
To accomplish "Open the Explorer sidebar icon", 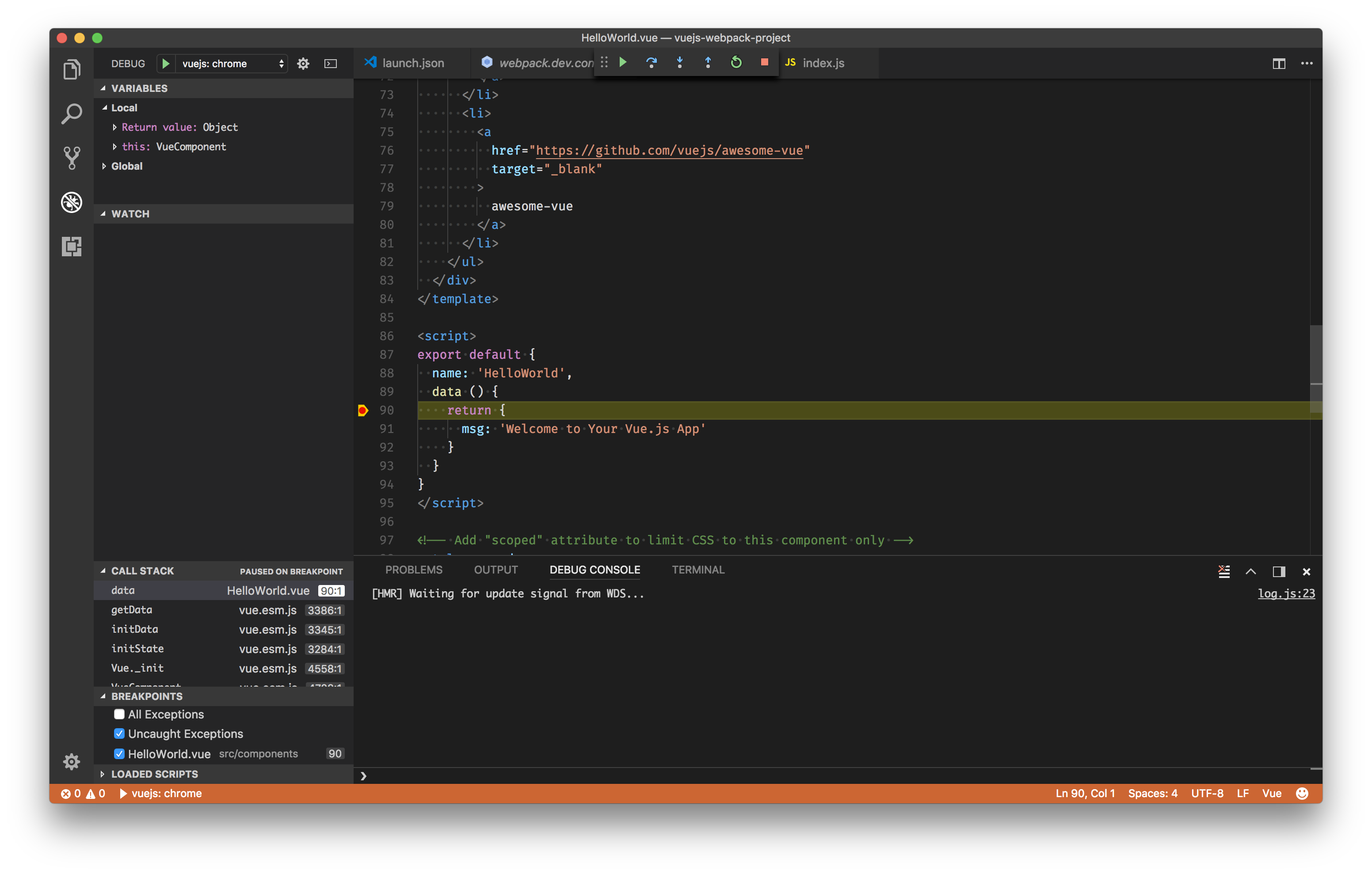I will click(72, 68).
